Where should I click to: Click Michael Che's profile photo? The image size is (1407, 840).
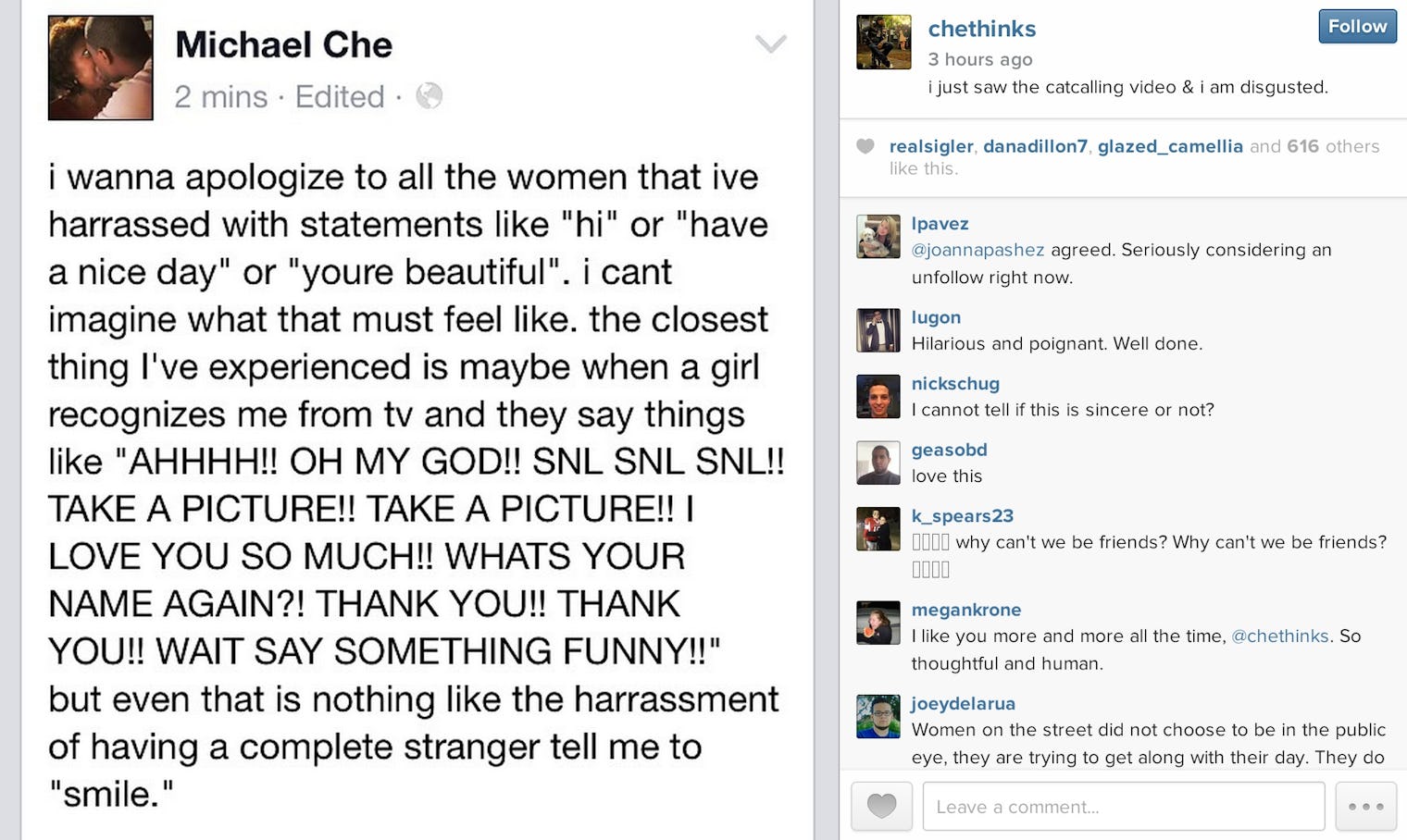(x=101, y=68)
